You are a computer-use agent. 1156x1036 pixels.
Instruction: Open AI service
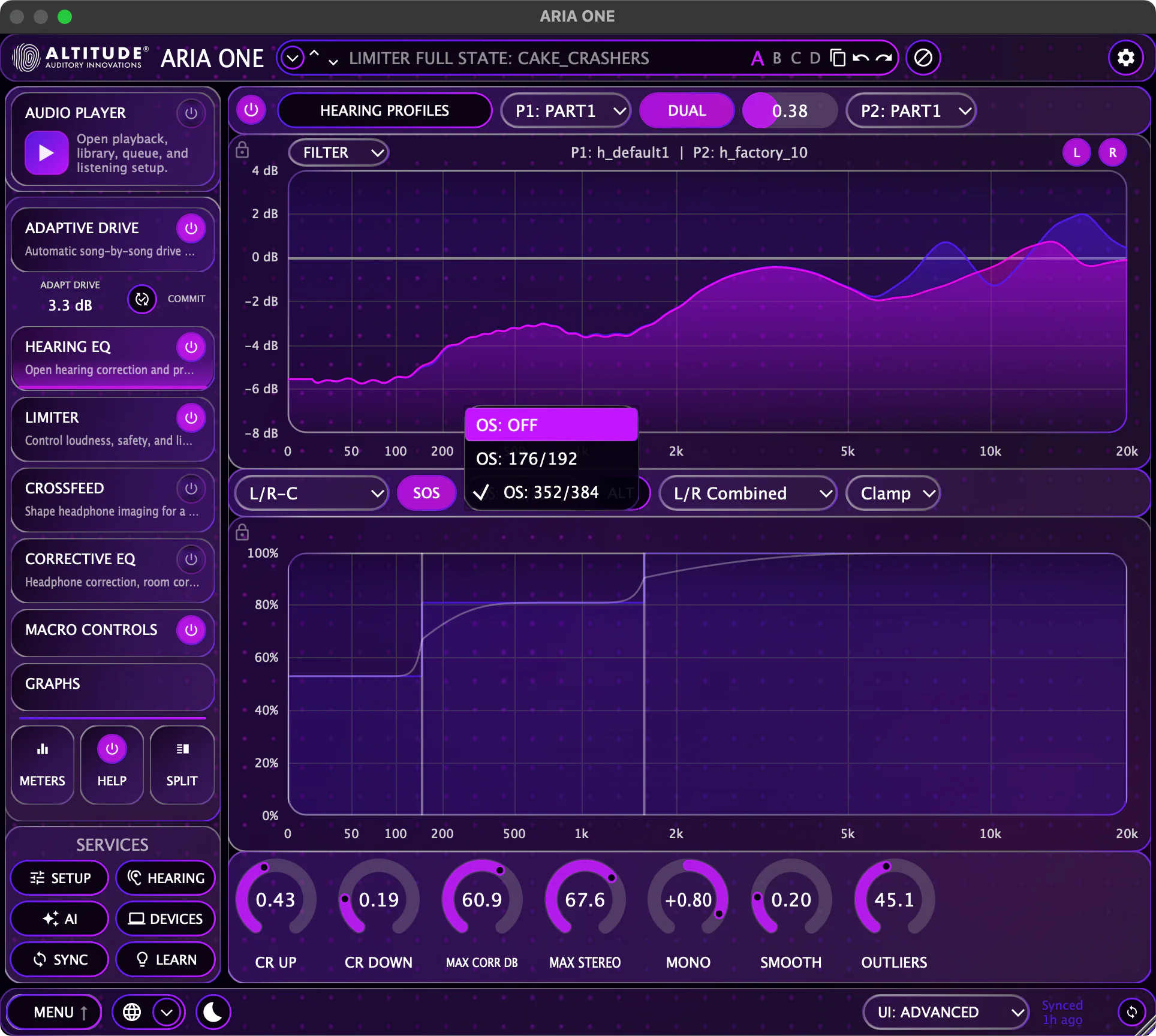pos(59,918)
